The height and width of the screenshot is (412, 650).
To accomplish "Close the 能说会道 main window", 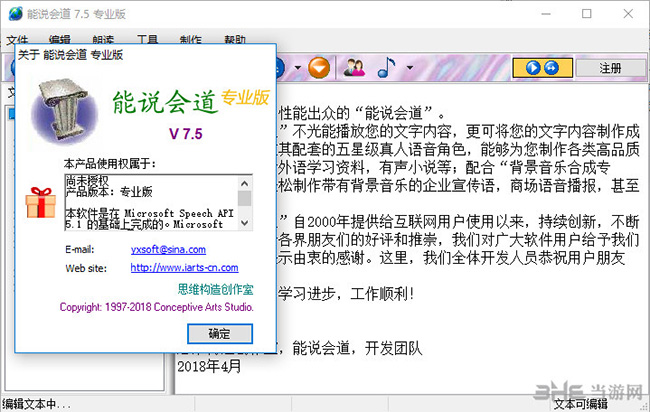I will click(x=628, y=14).
